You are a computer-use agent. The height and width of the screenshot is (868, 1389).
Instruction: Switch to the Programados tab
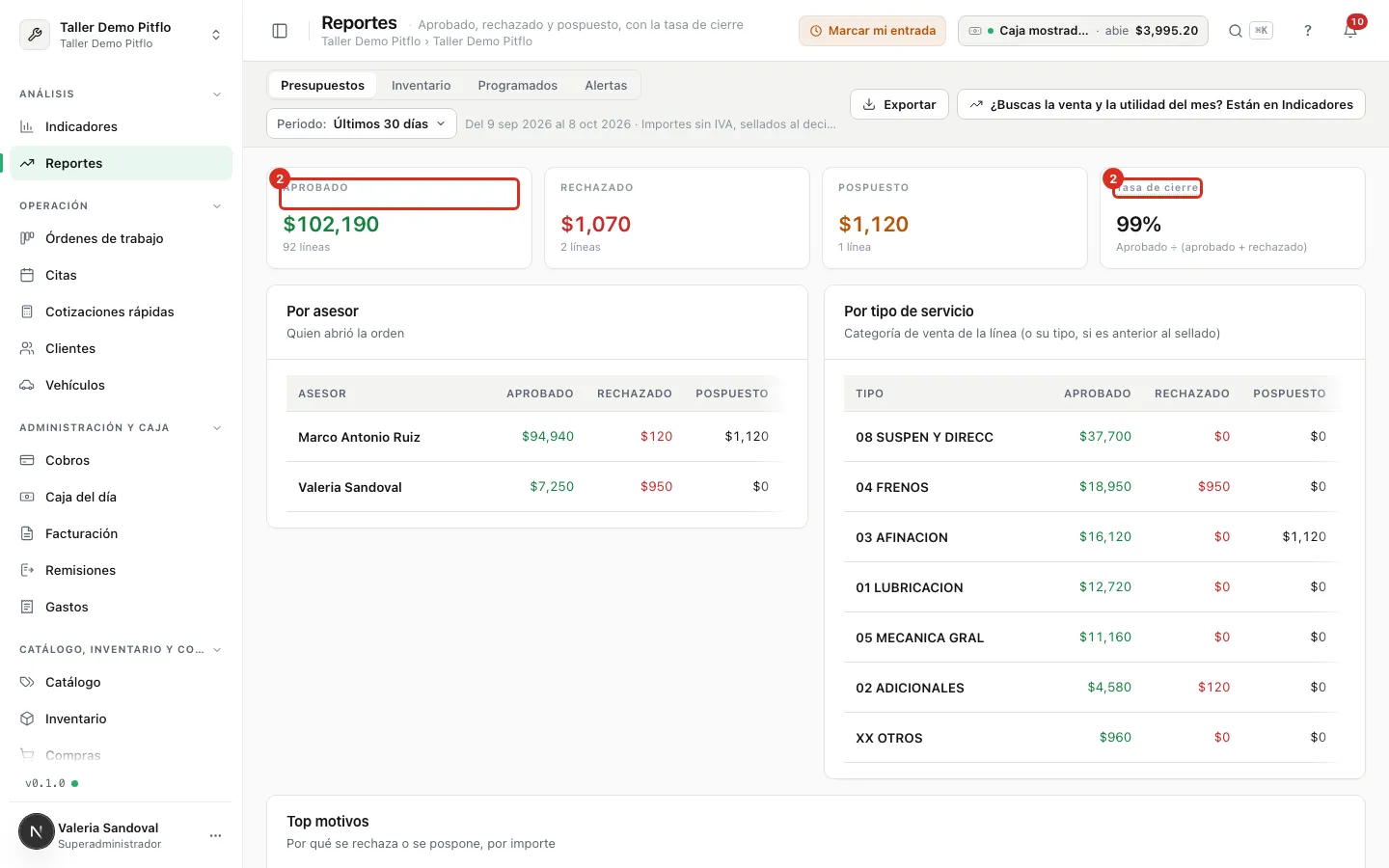(x=518, y=85)
